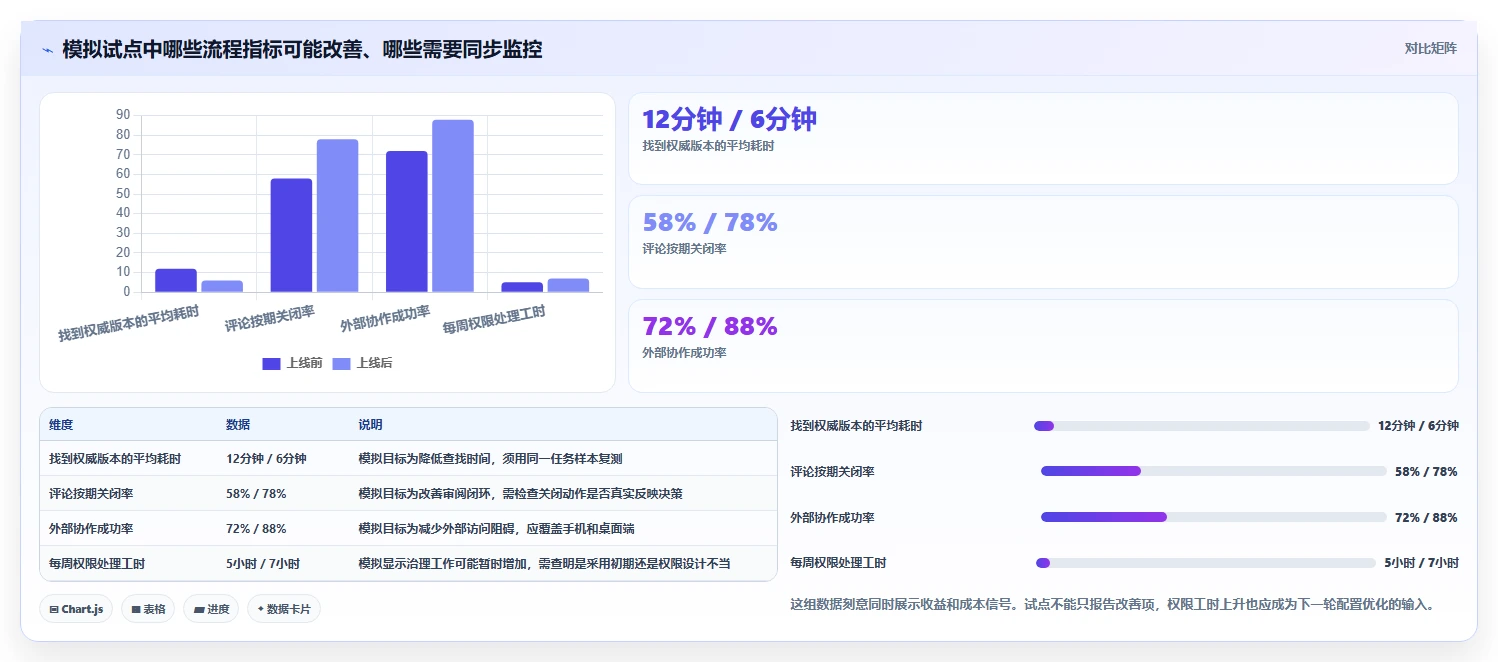The height and width of the screenshot is (662, 1498).
Task: Click table cell 找到权威版本的平均耗时
Action: [x=115, y=459]
